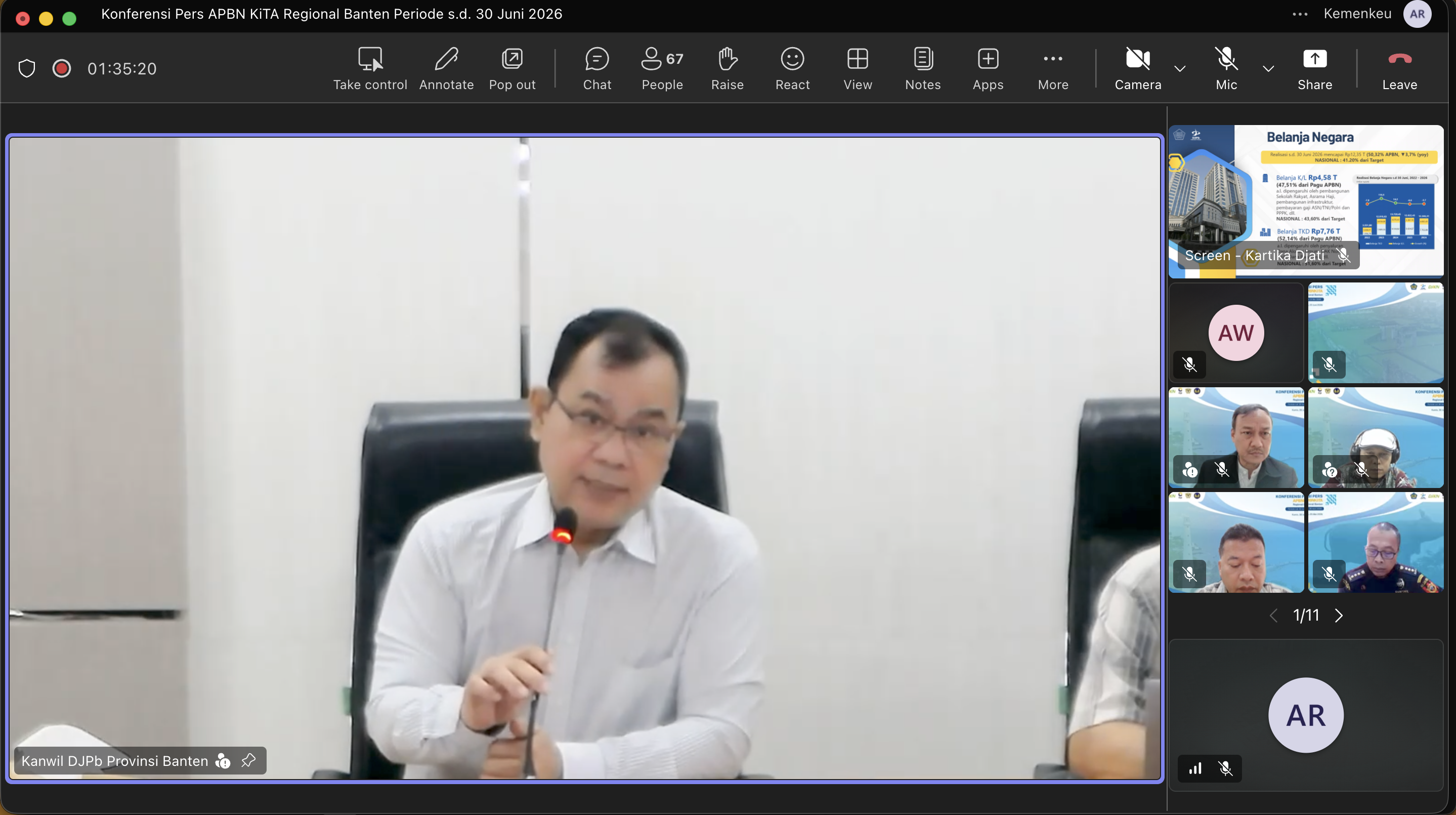Image resolution: width=1456 pixels, height=815 pixels.
Task: Open the title bar ellipsis menu
Action: 1300,14
